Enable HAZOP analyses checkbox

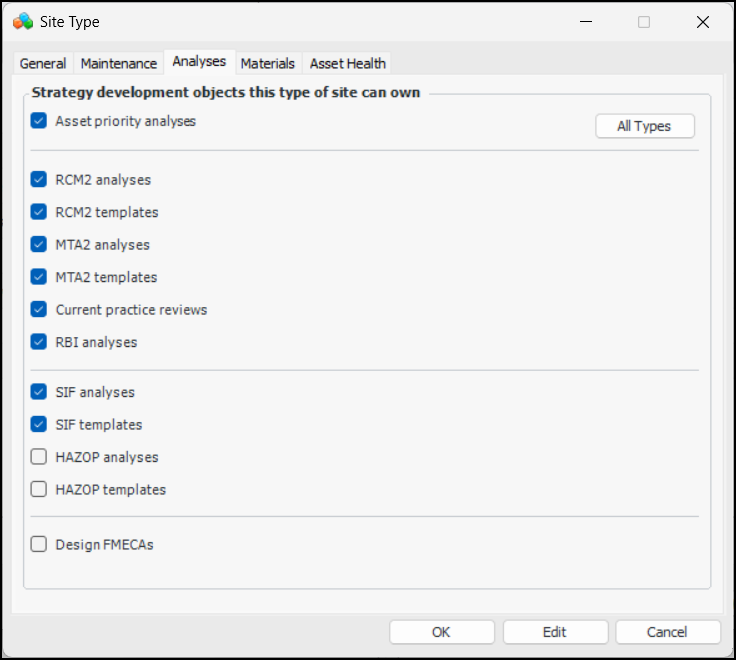(x=39, y=457)
